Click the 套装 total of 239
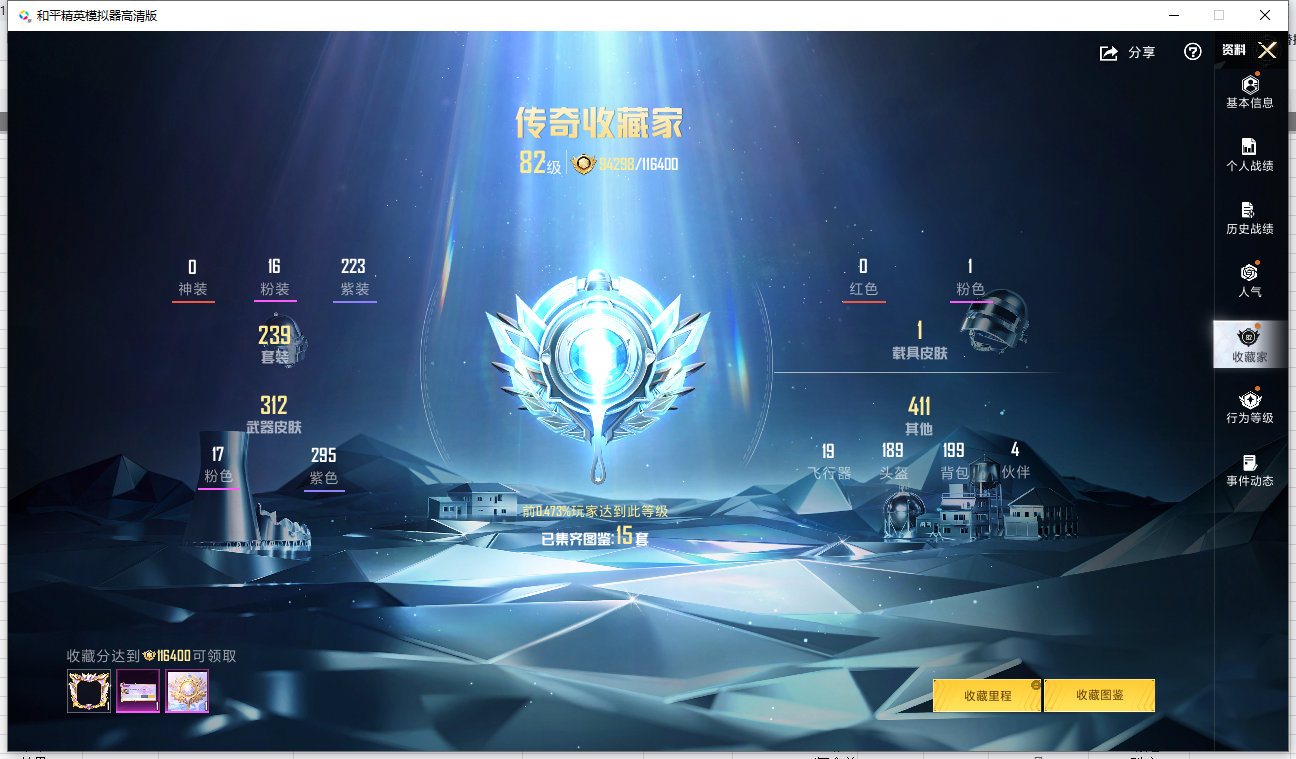The image size is (1296, 759). click(274, 335)
